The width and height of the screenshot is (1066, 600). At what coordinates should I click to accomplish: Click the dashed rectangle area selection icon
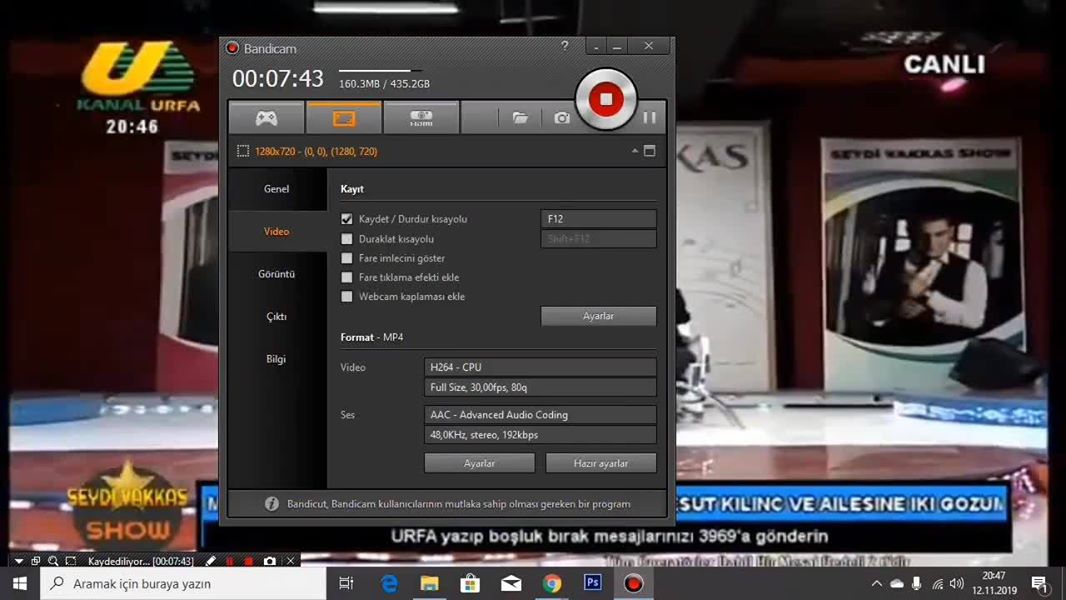pyautogui.click(x=243, y=151)
